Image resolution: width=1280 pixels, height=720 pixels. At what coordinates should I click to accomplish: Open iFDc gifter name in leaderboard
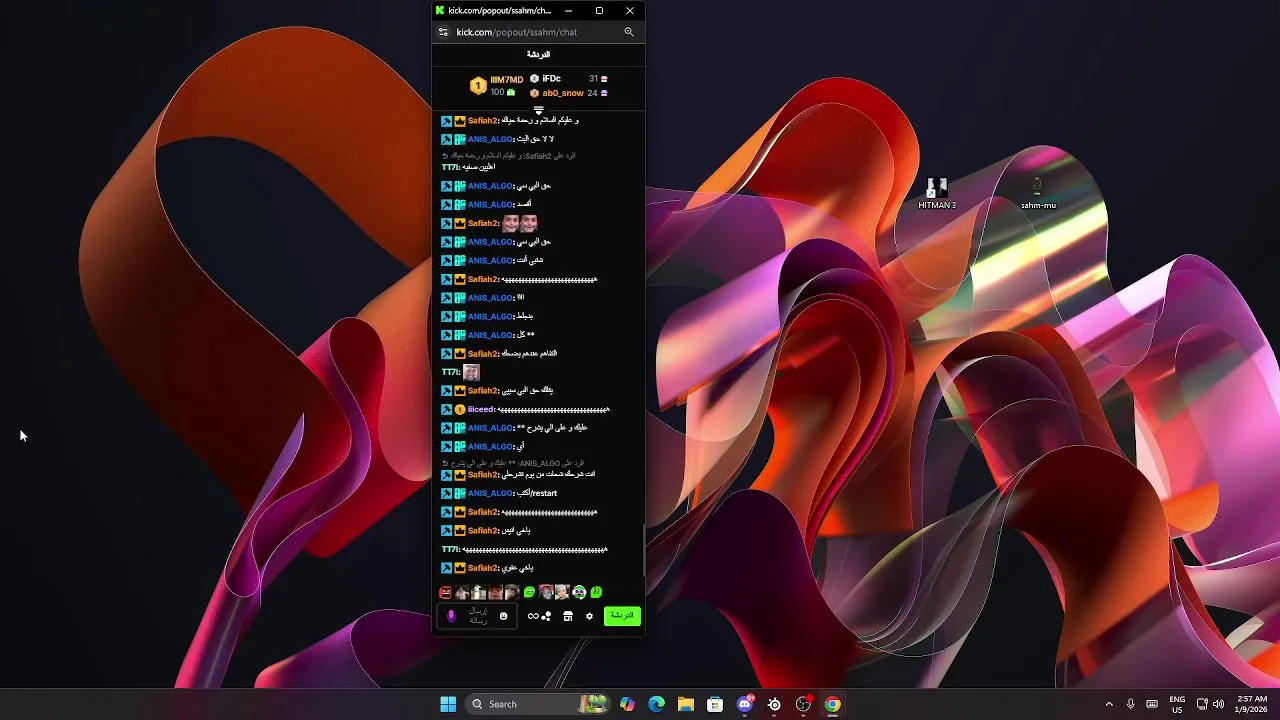coord(551,78)
